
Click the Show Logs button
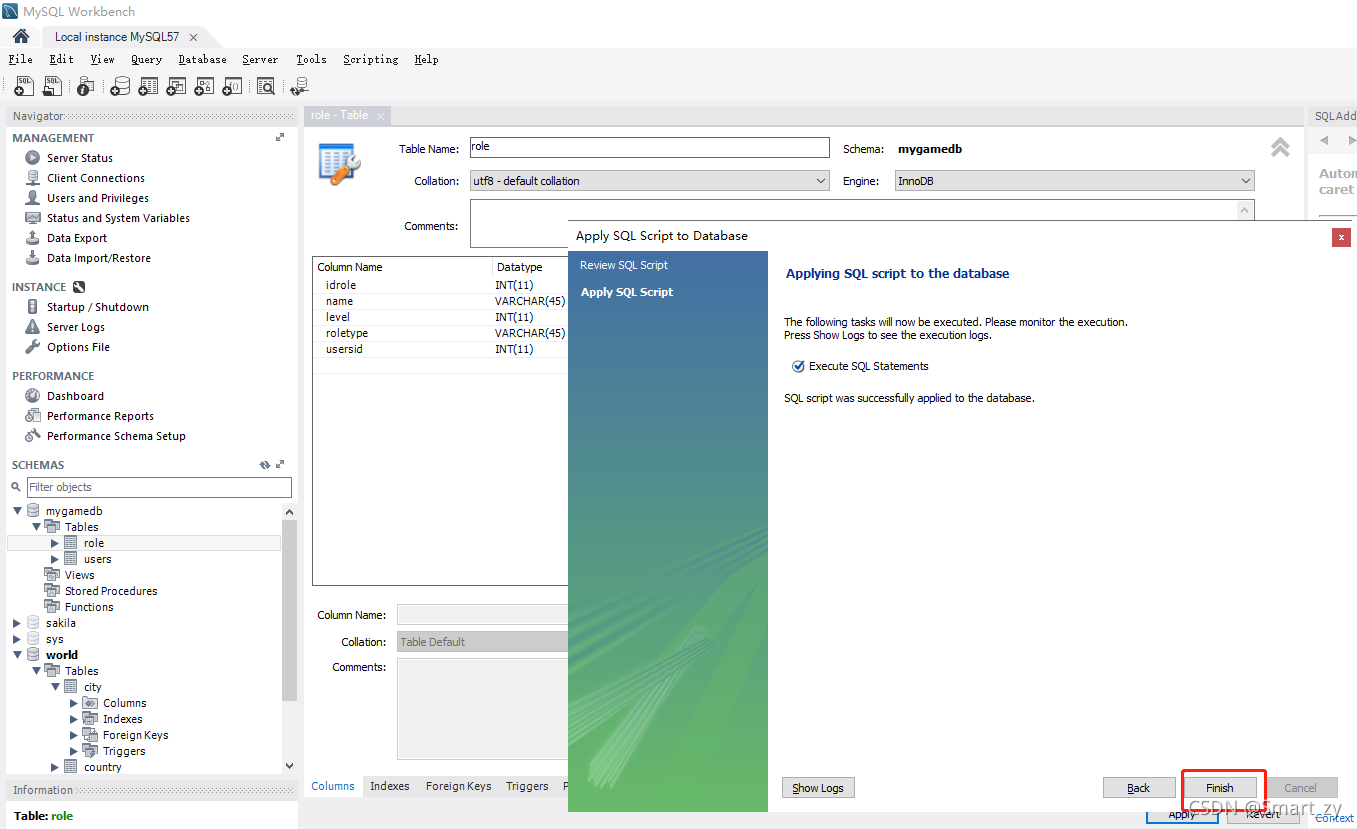[818, 788]
